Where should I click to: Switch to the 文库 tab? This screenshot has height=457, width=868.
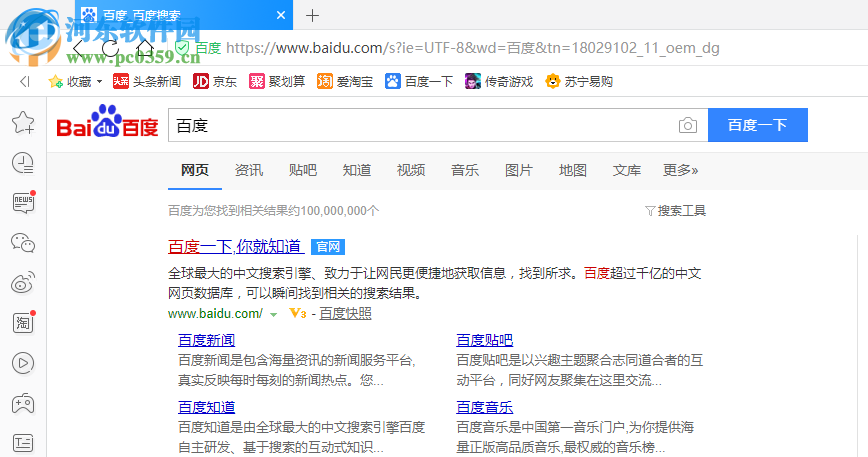pyautogui.click(x=627, y=170)
